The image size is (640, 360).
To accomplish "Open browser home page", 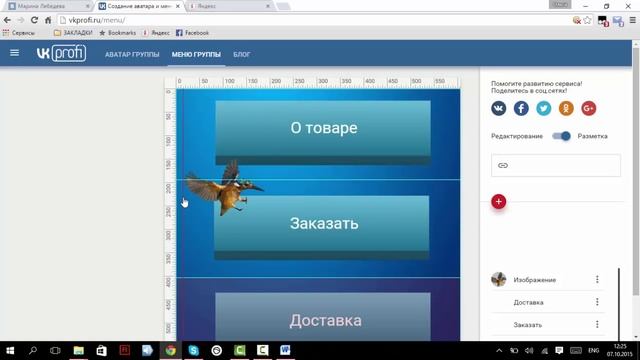I will point(48,20).
